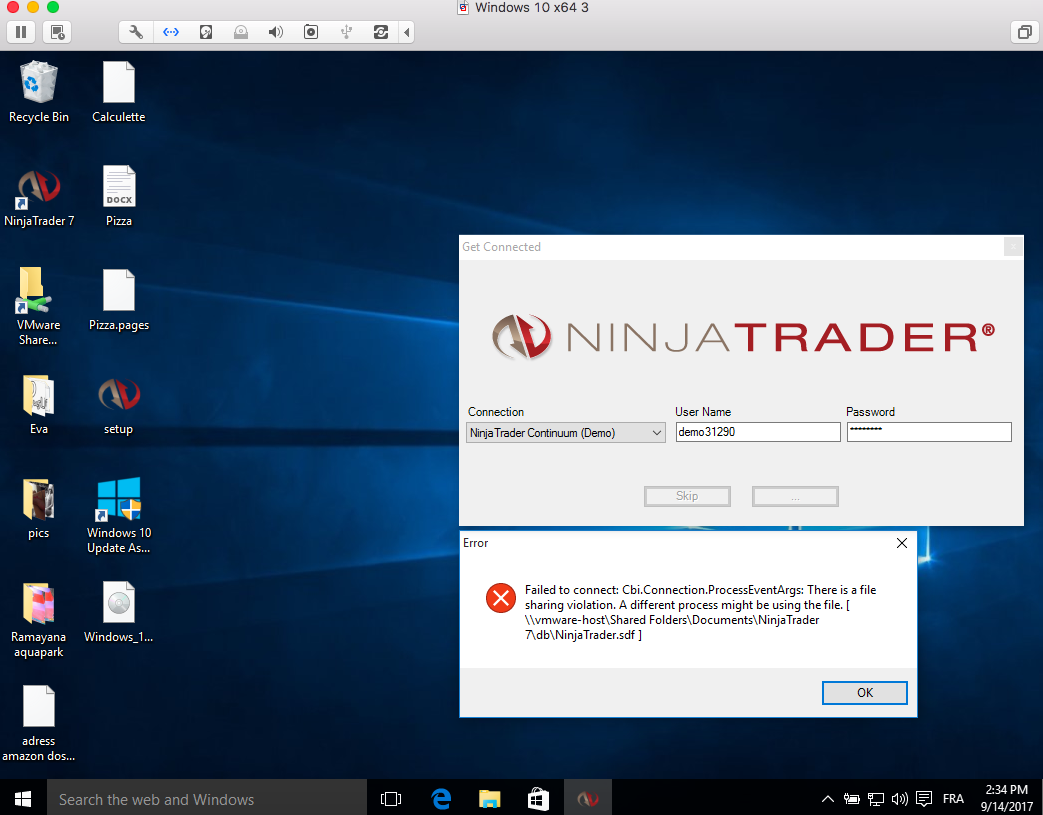Close the Get Connected window
This screenshot has height=815, width=1043.
pyautogui.click(x=1013, y=247)
